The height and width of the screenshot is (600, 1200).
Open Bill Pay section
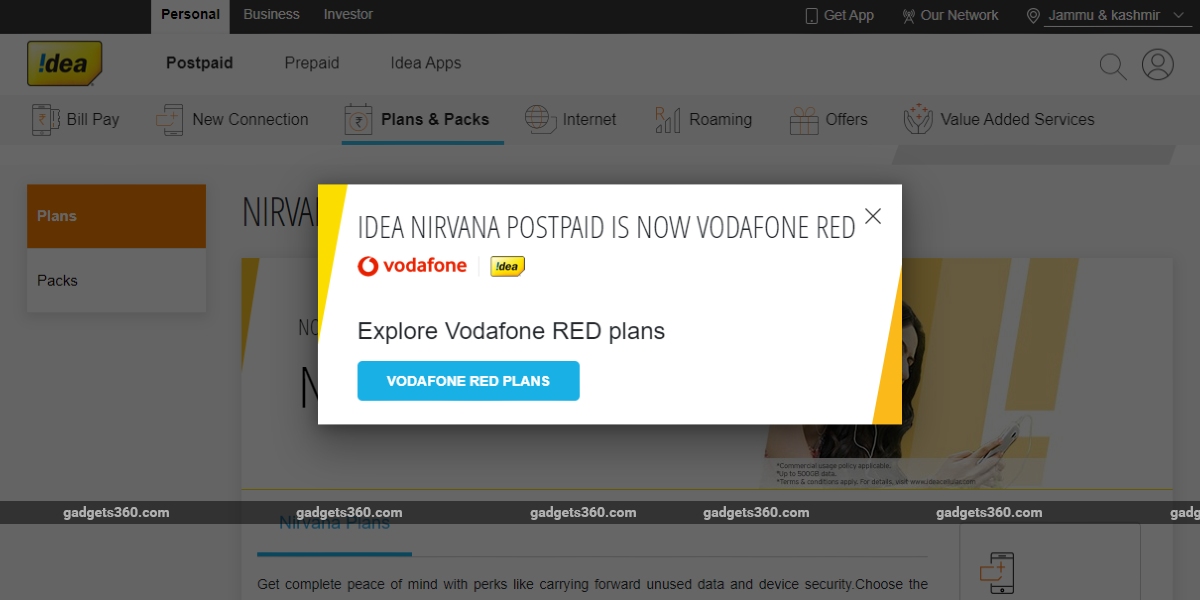75,120
